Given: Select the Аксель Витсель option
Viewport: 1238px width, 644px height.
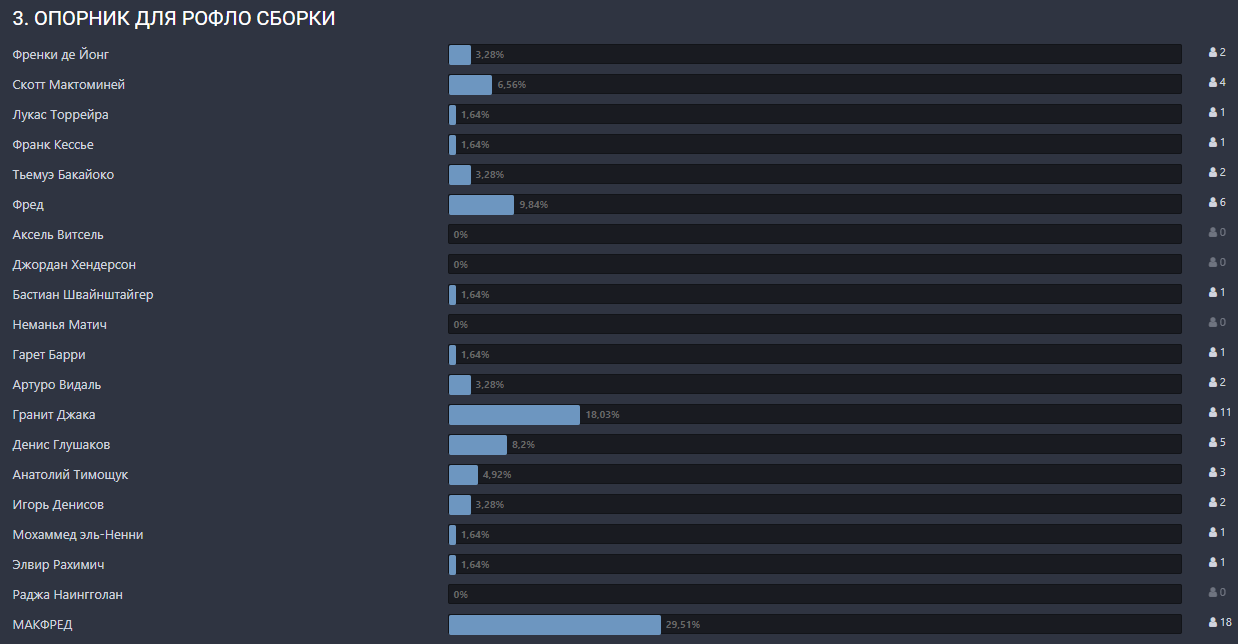Looking at the screenshot, I should pyautogui.click(x=58, y=235).
